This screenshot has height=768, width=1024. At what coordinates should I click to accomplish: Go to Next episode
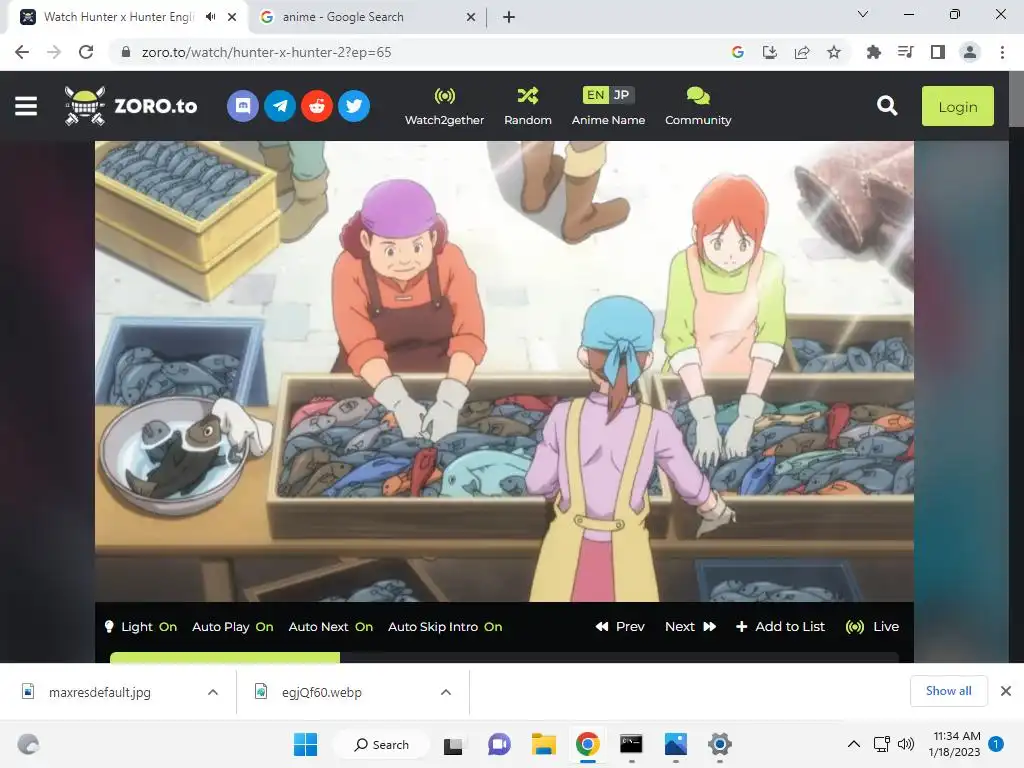pyautogui.click(x=690, y=627)
